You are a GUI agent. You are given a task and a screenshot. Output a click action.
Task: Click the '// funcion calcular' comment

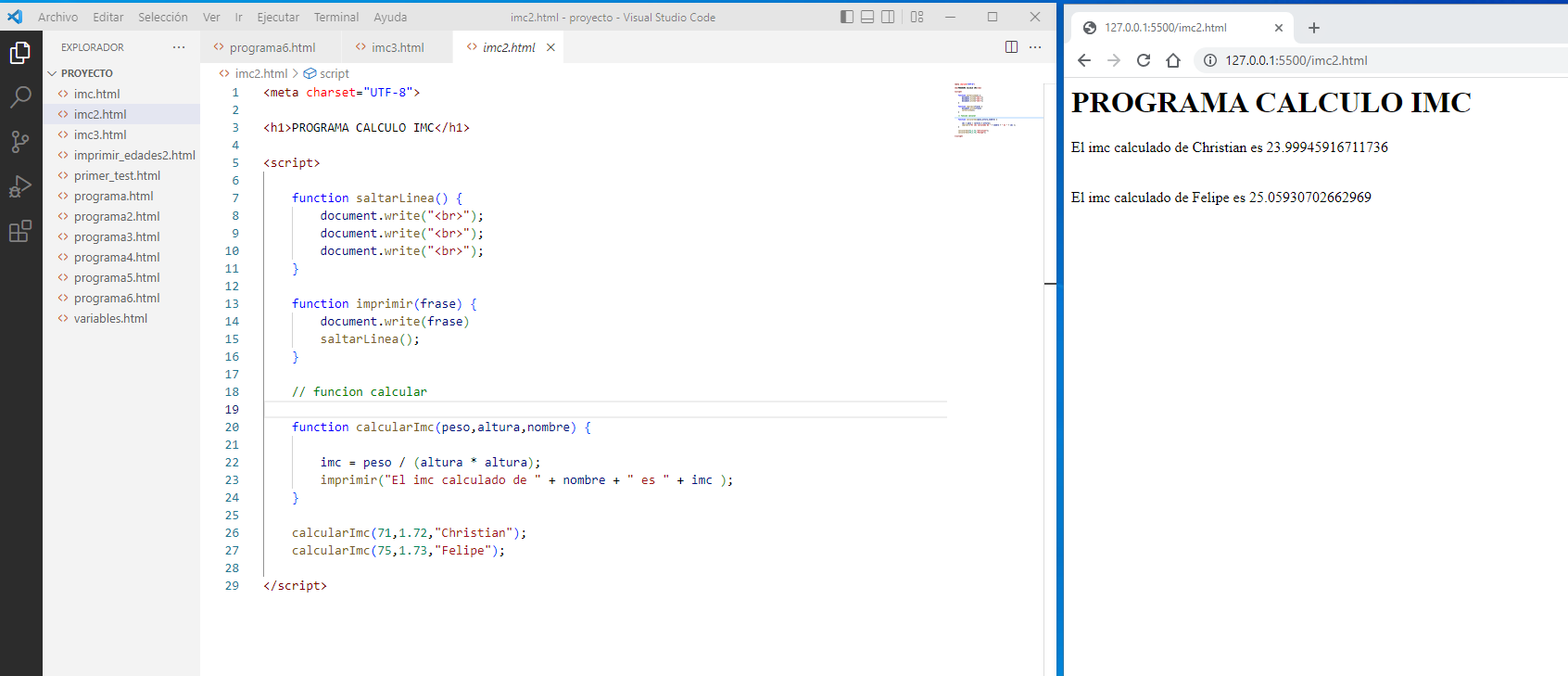[x=360, y=391]
